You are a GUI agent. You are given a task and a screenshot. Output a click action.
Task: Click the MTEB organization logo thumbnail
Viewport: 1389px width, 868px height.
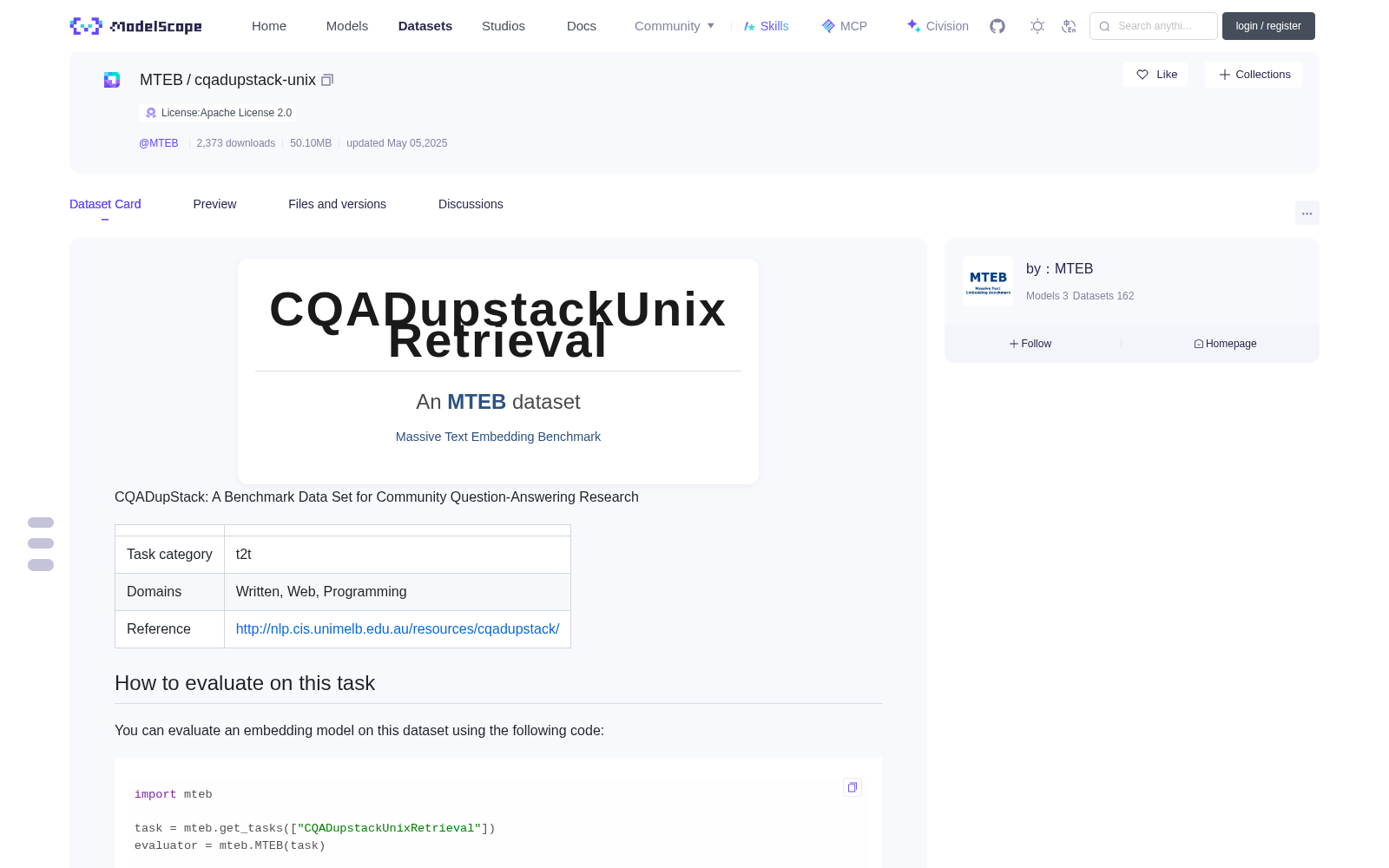(x=988, y=281)
